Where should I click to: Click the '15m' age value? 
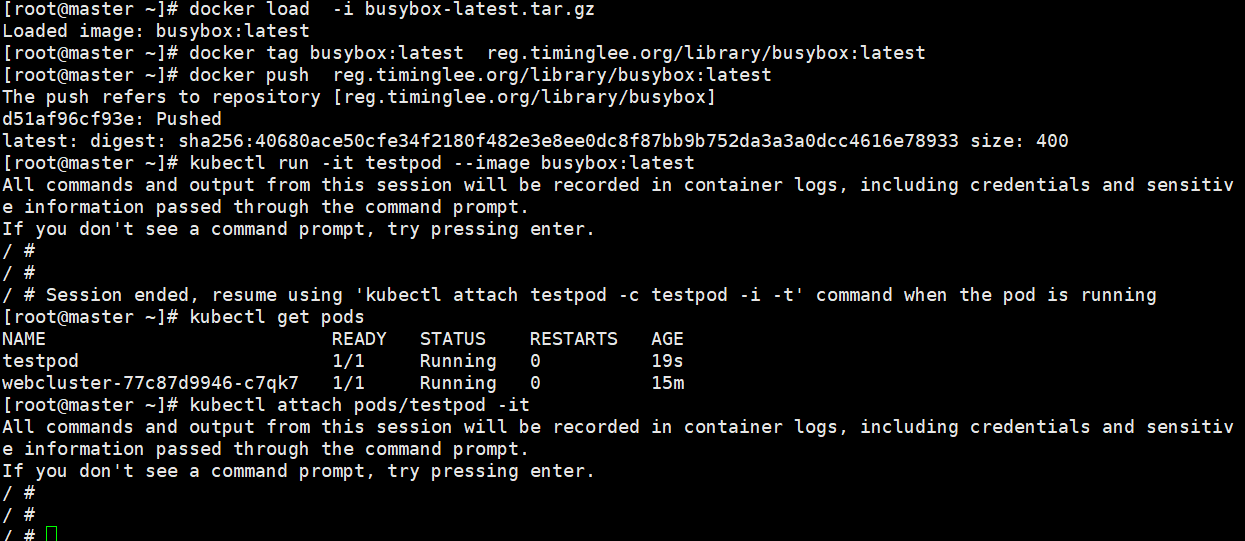click(667, 383)
